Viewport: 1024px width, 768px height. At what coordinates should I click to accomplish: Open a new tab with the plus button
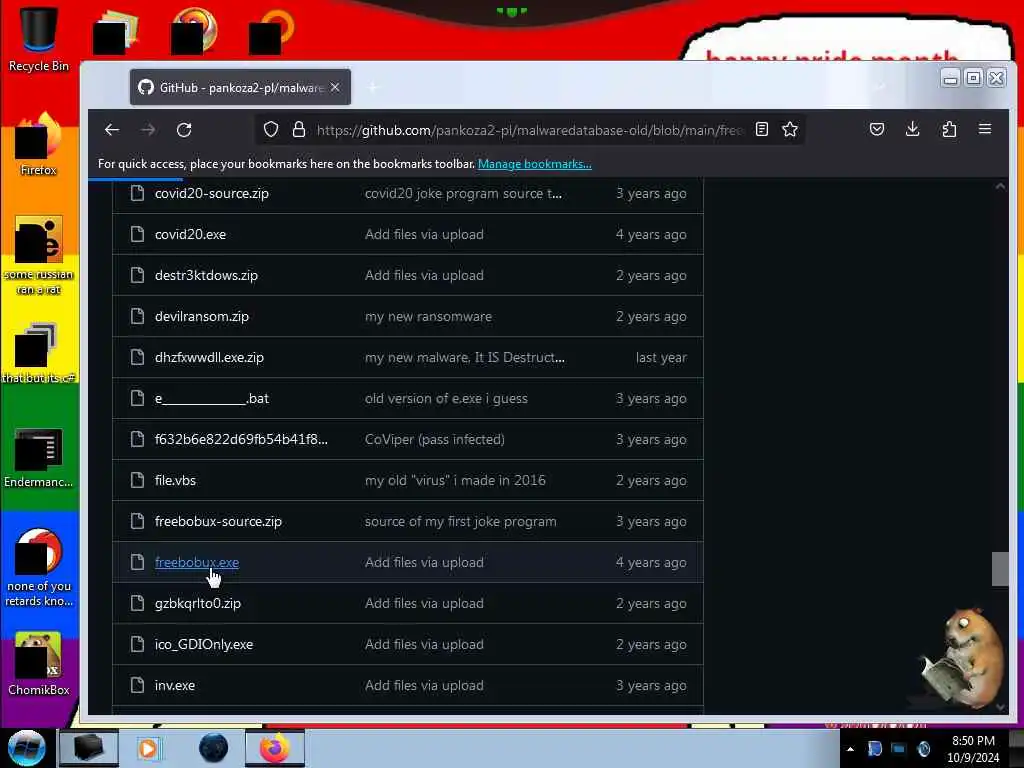(x=373, y=87)
